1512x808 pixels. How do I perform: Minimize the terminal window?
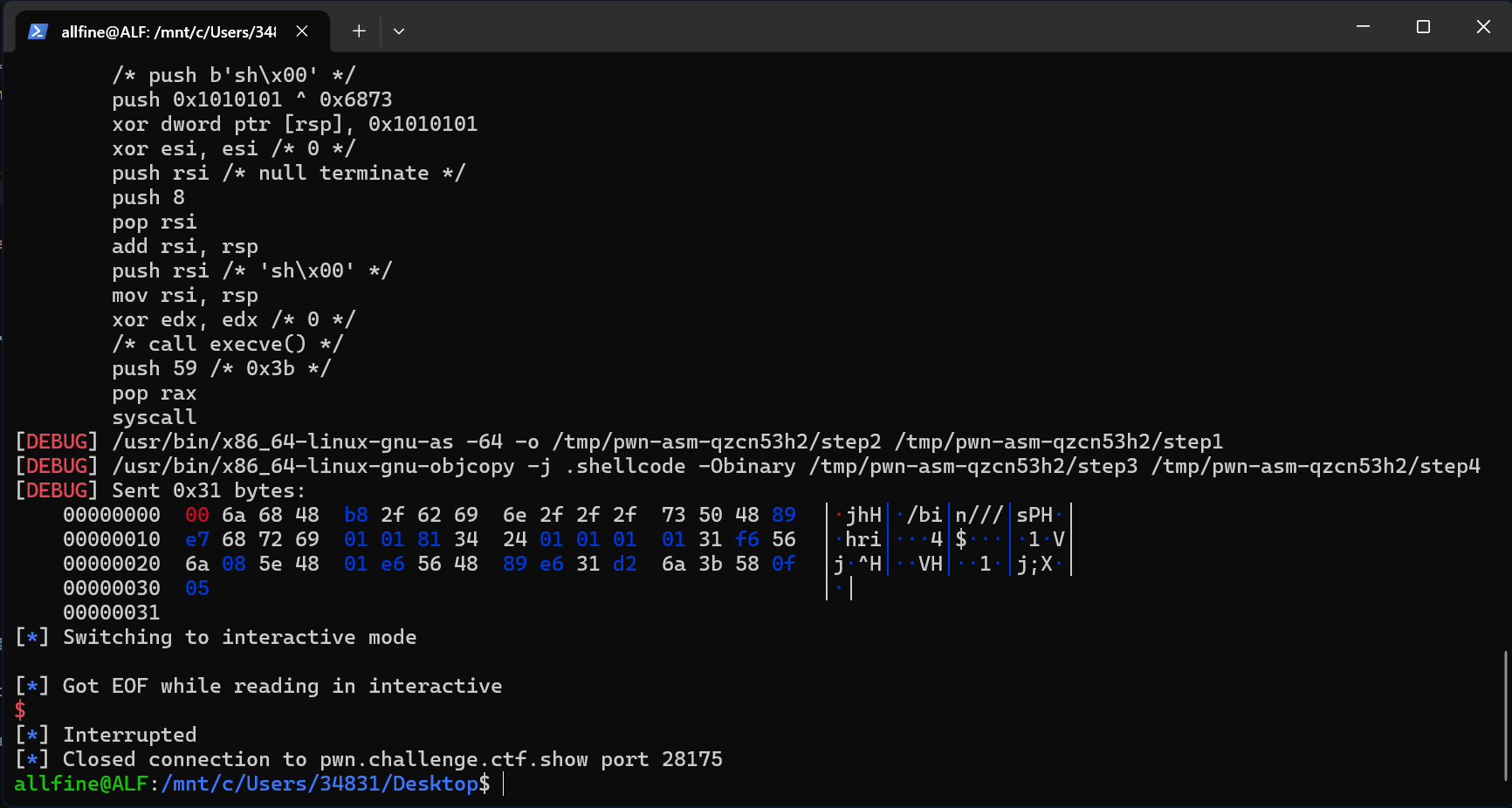tap(1363, 27)
